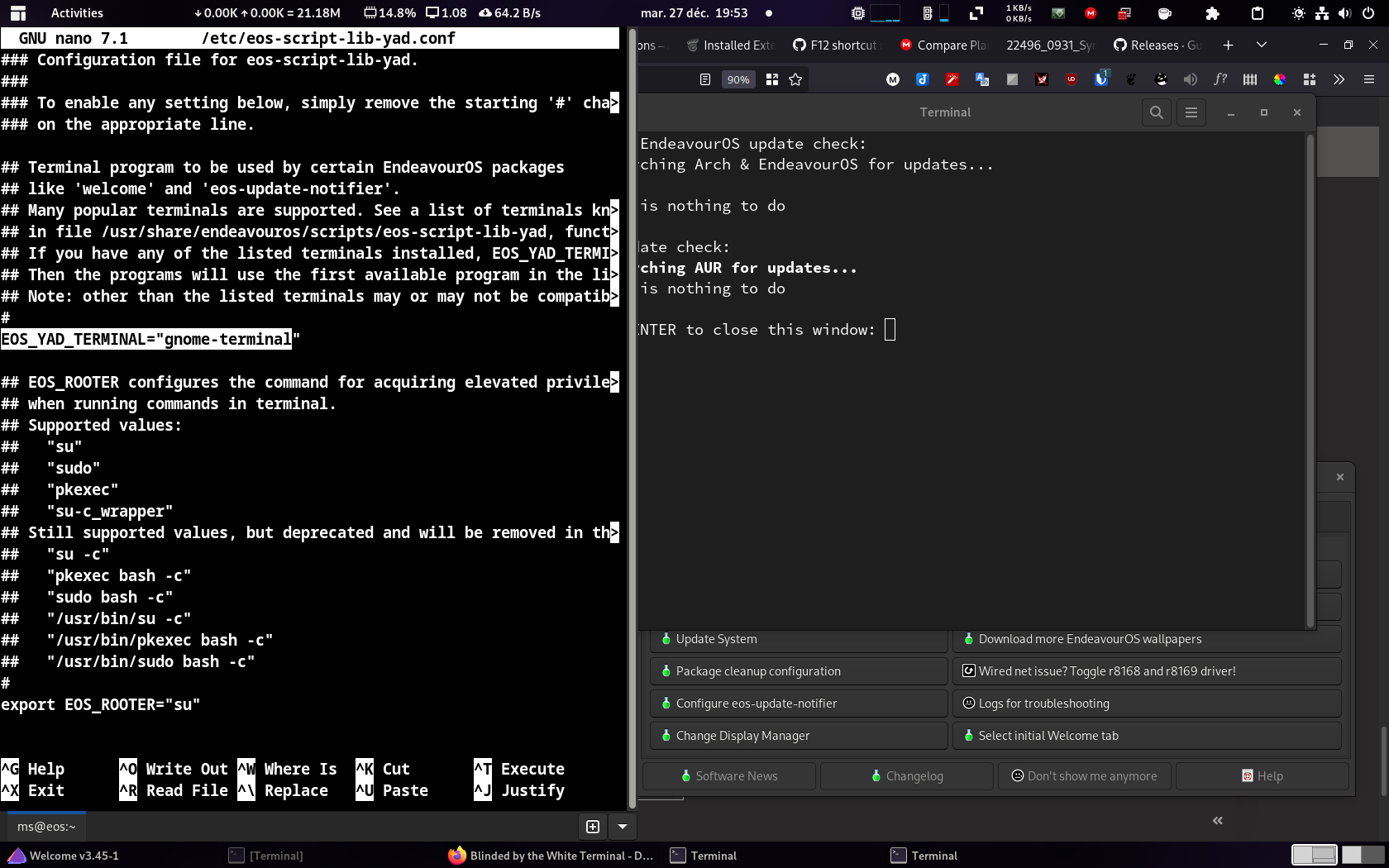Switch to the Compare Plans browser tab
The height and width of the screenshot is (868, 1389).
(943, 45)
